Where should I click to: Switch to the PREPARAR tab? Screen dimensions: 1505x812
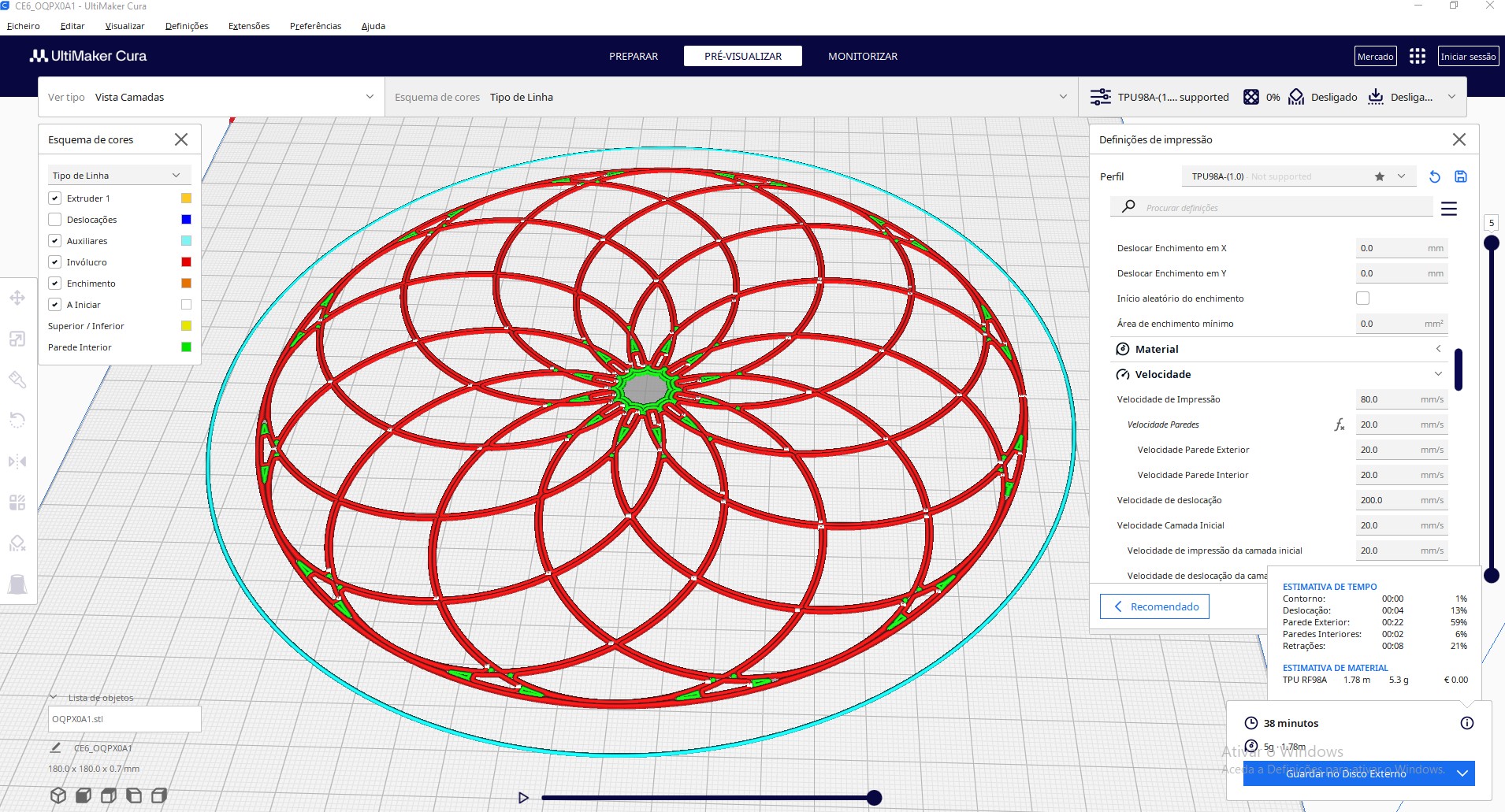click(x=633, y=56)
